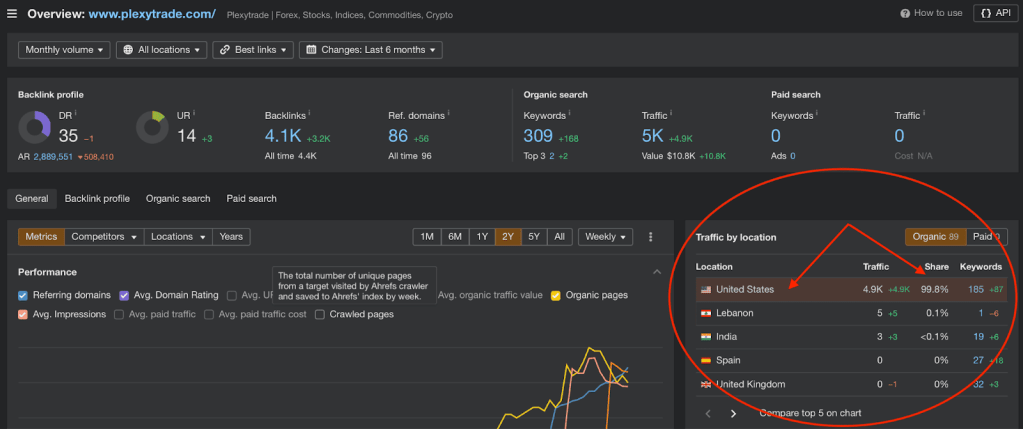Viewport: 1023px width, 429px height.
Task: Switch to the Backlink profile tab
Action: click(97, 199)
